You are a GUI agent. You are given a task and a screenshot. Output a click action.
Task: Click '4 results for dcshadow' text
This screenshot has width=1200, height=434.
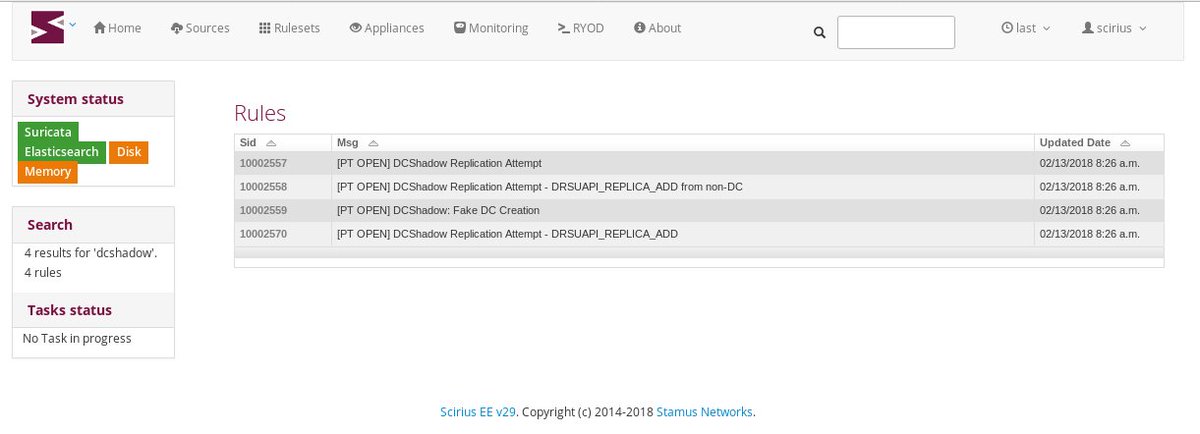91,253
